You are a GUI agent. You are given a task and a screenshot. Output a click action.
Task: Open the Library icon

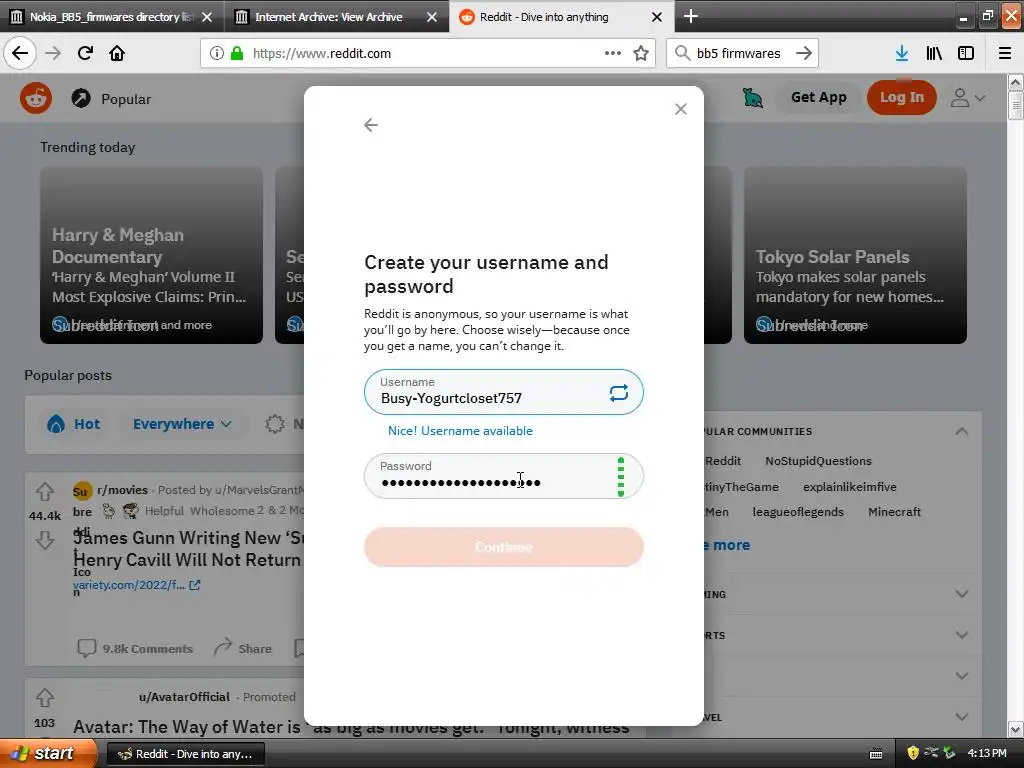(934, 54)
